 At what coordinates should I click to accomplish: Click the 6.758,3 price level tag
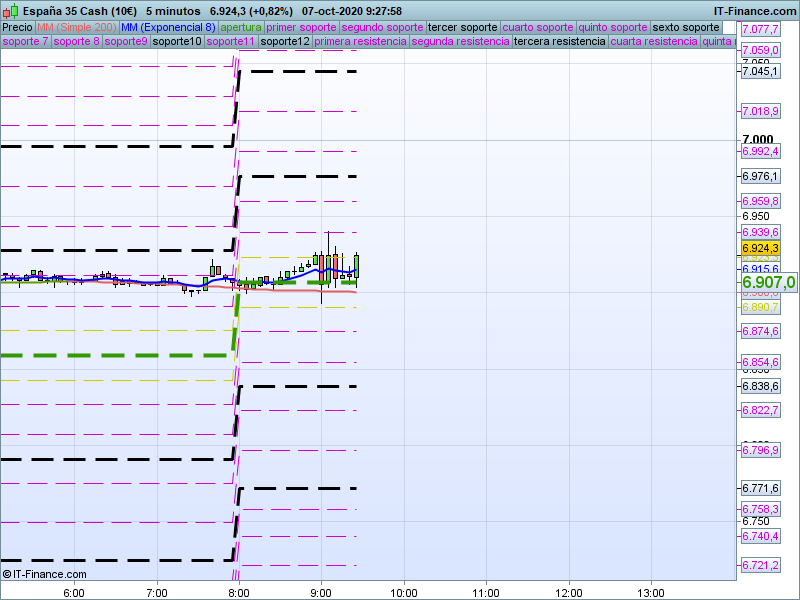pyautogui.click(x=760, y=509)
